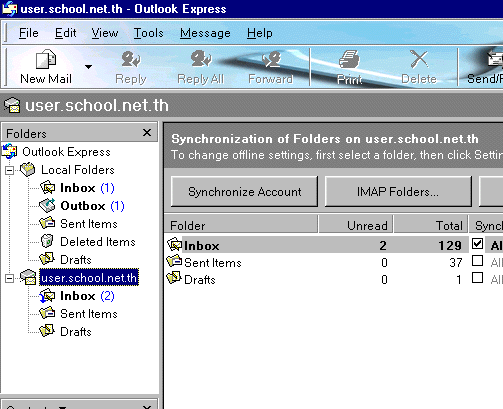Click the Reply All toolbar icon
Screen dimensions: 503x409
point(201,59)
